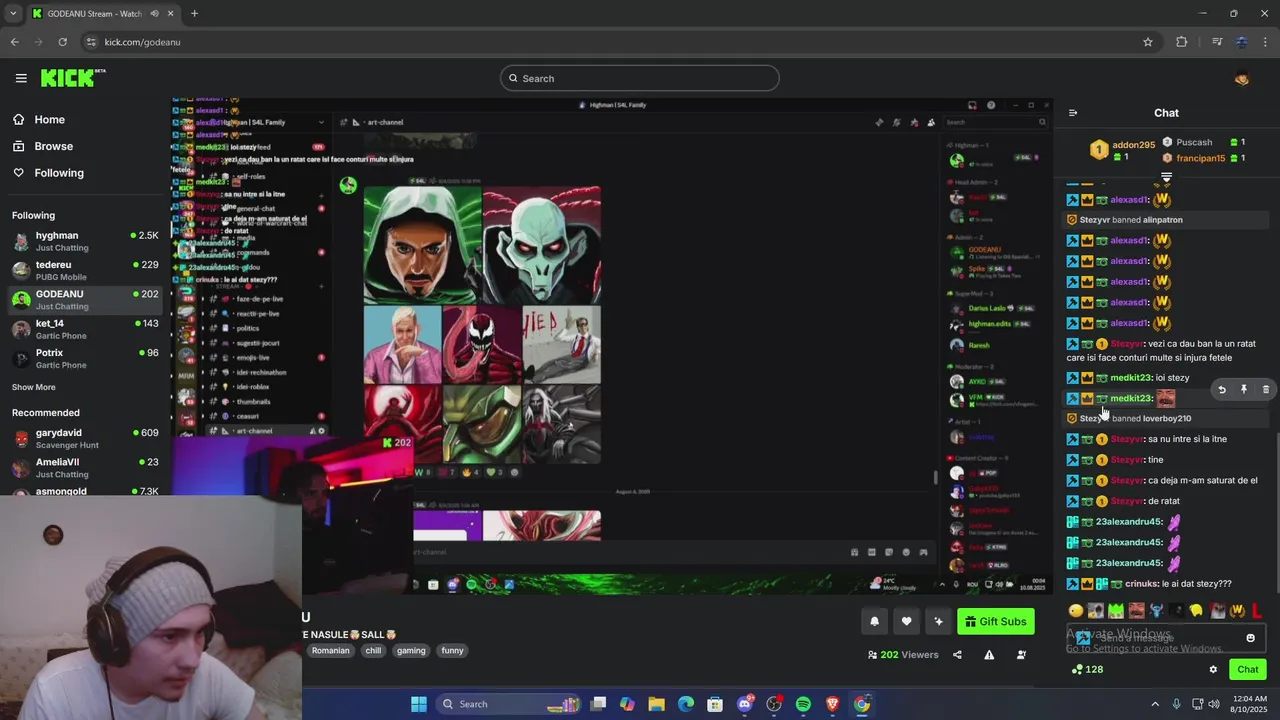
Task: Click into Send a message field
Action: pos(1165,638)
